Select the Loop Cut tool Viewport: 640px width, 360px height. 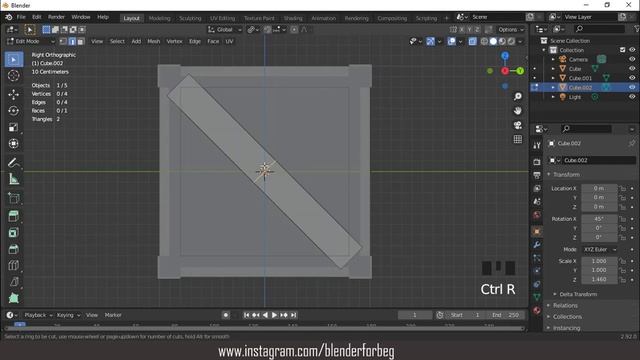pyautogui.click(x=14, y=265)
